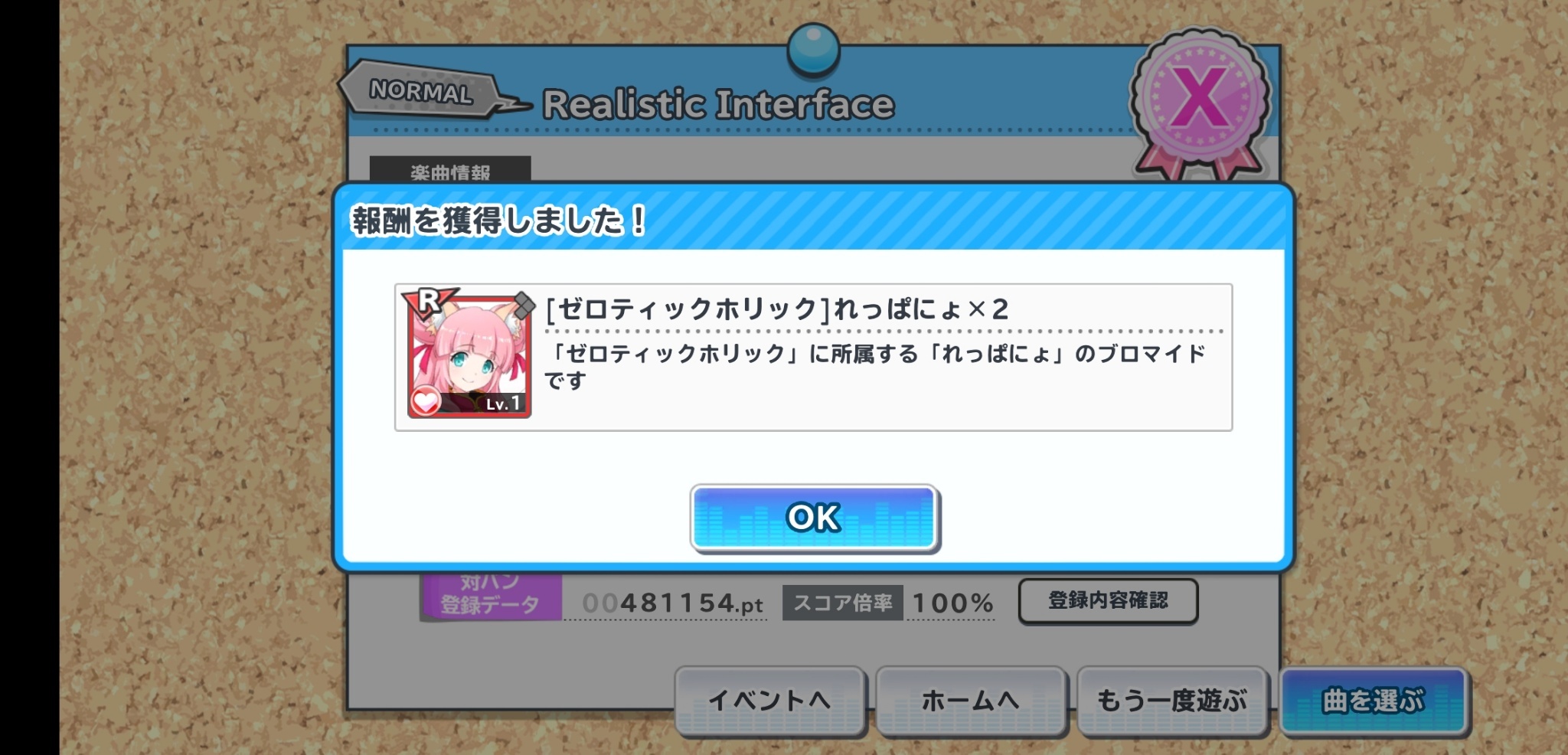The width and height of the screenshot is (1568, 755).
Task: Confirm the reward with the OK button
Action: tap(814, 518)
